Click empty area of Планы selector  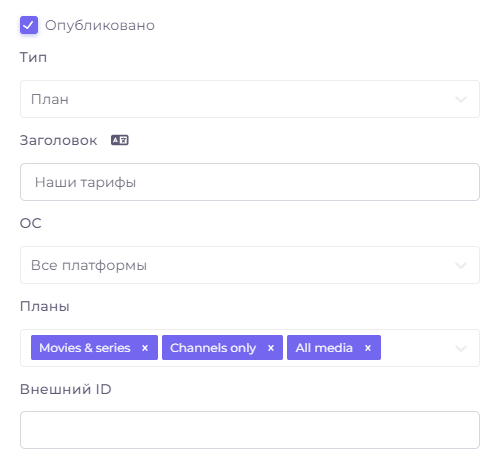coord(417,348)
